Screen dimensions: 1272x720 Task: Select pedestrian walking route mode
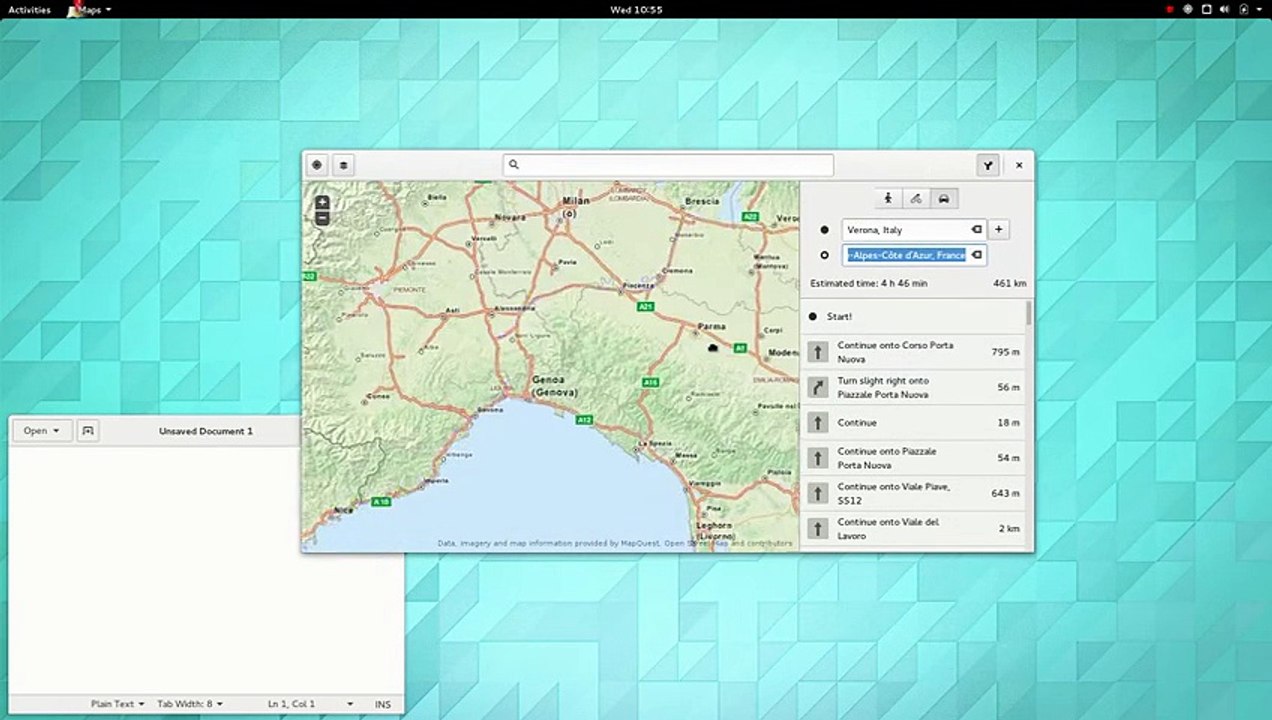click(x=889, y=198)
